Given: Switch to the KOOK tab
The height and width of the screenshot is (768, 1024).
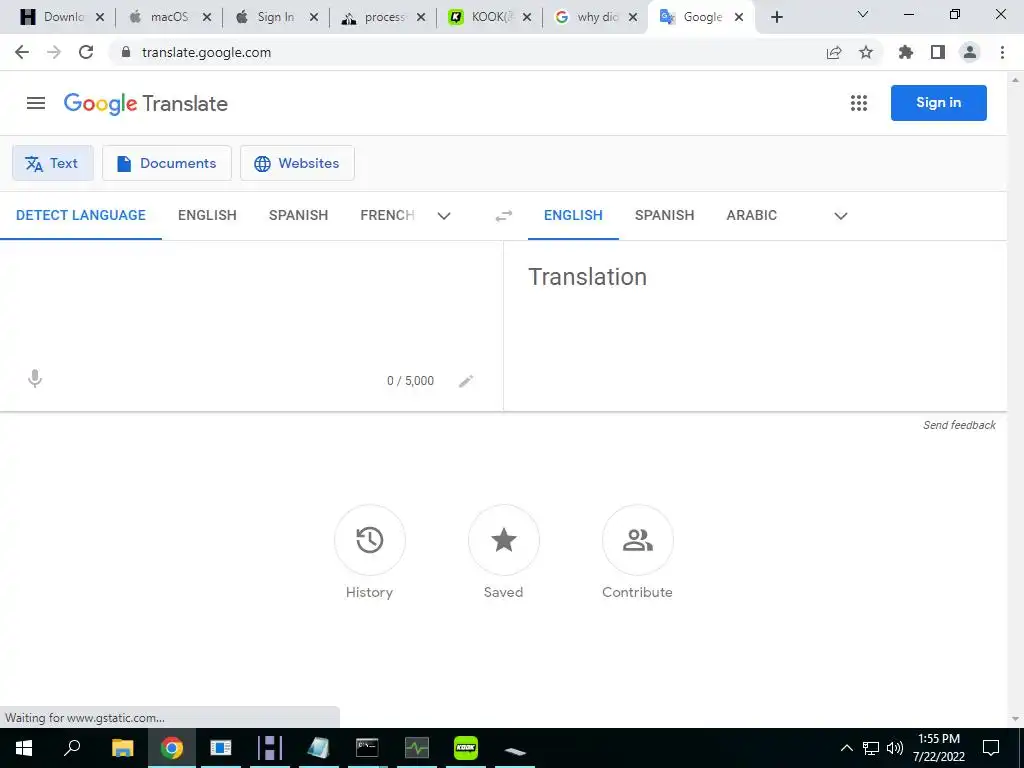Looking at the screenshot, I should coord(490,17).
